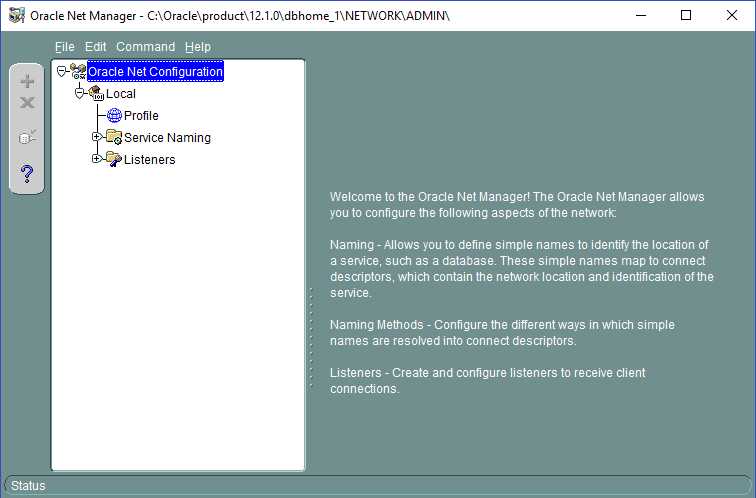Expand the Service Naming node

(96, 136)
